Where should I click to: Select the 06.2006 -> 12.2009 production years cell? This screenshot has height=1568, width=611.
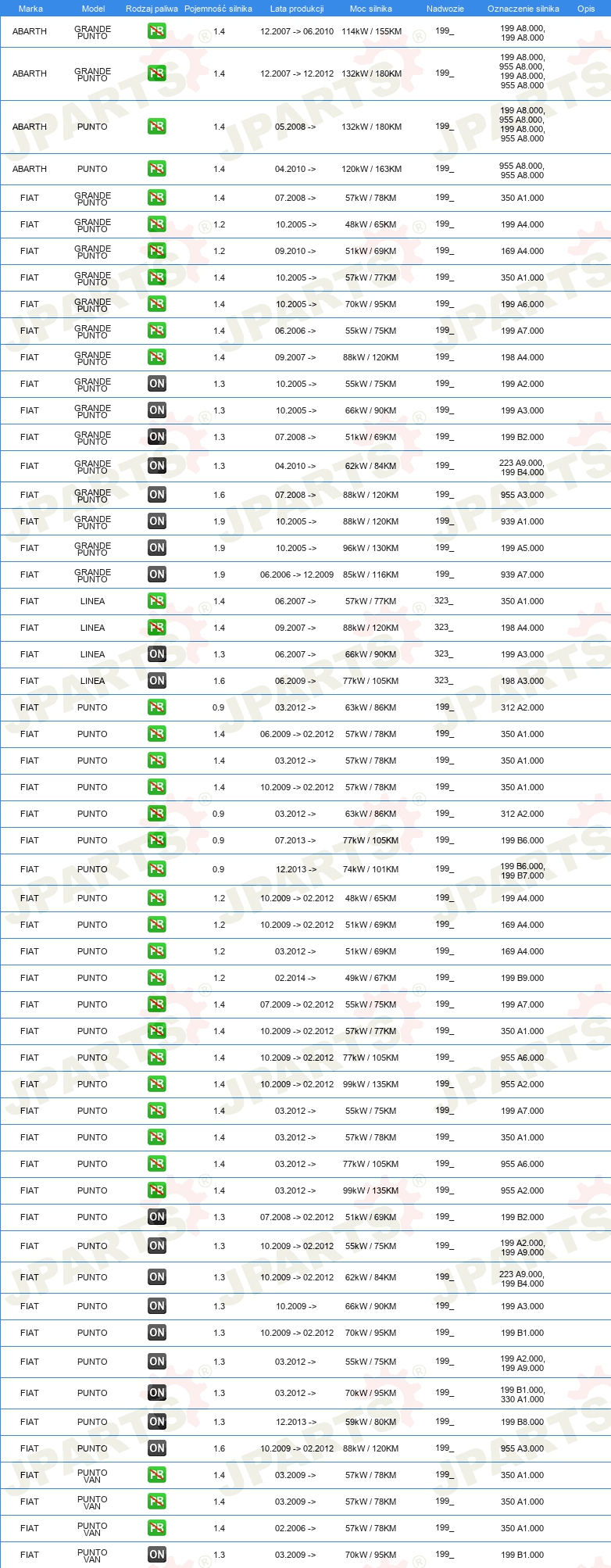(296, 575)
